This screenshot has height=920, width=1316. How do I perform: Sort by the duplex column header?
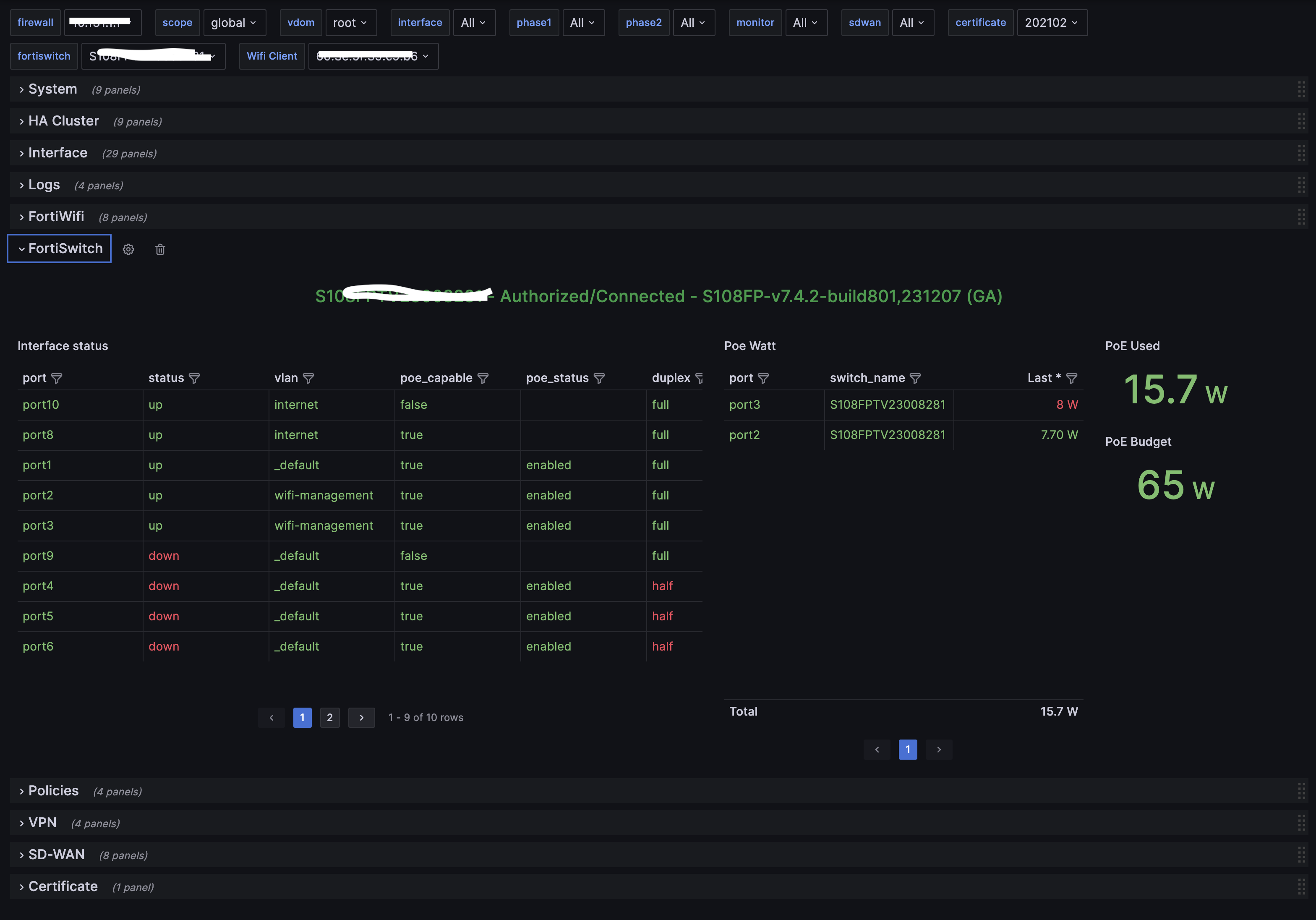(x=671, y=378)
